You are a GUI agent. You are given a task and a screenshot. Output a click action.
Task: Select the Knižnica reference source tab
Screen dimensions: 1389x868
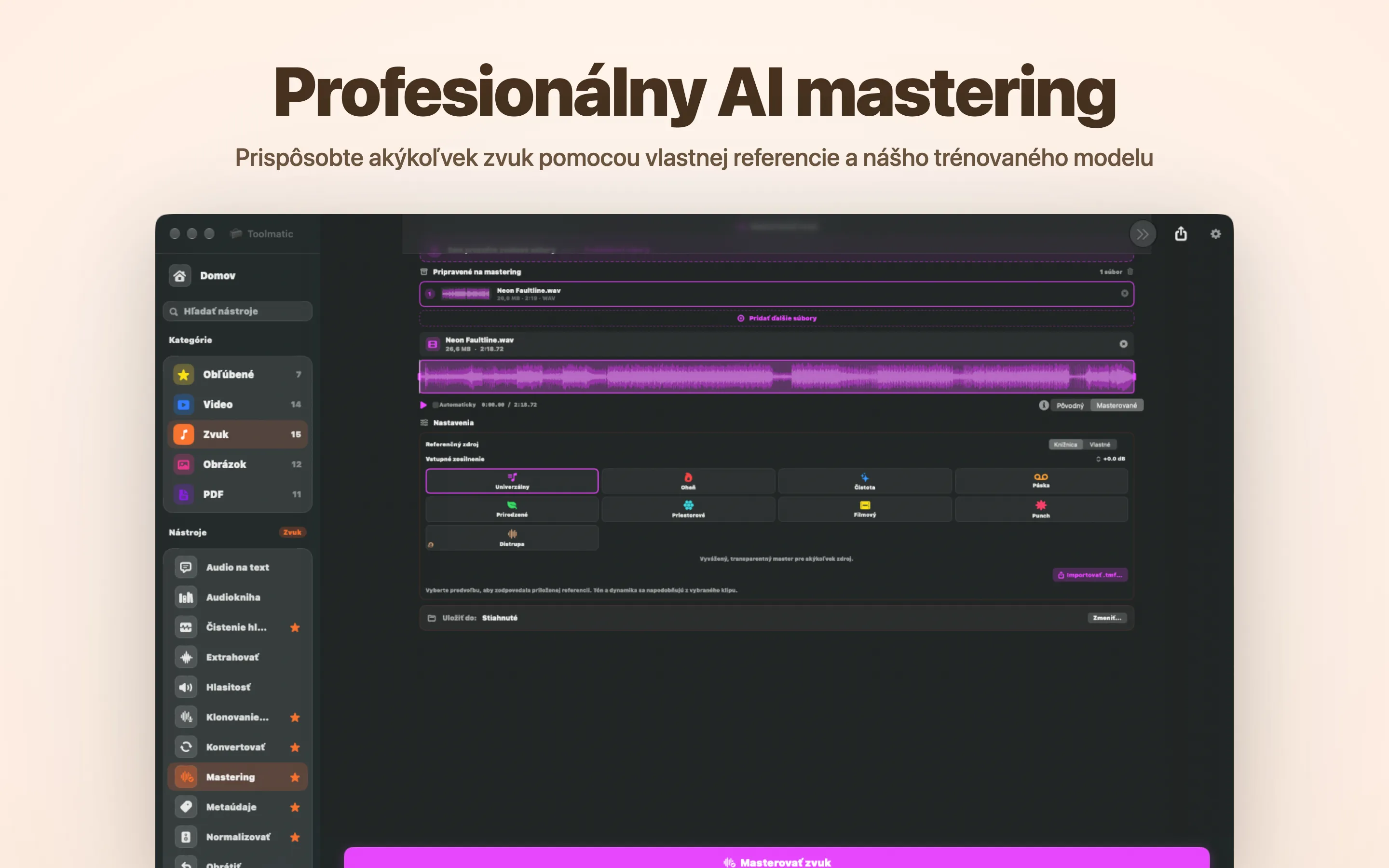1065,444
